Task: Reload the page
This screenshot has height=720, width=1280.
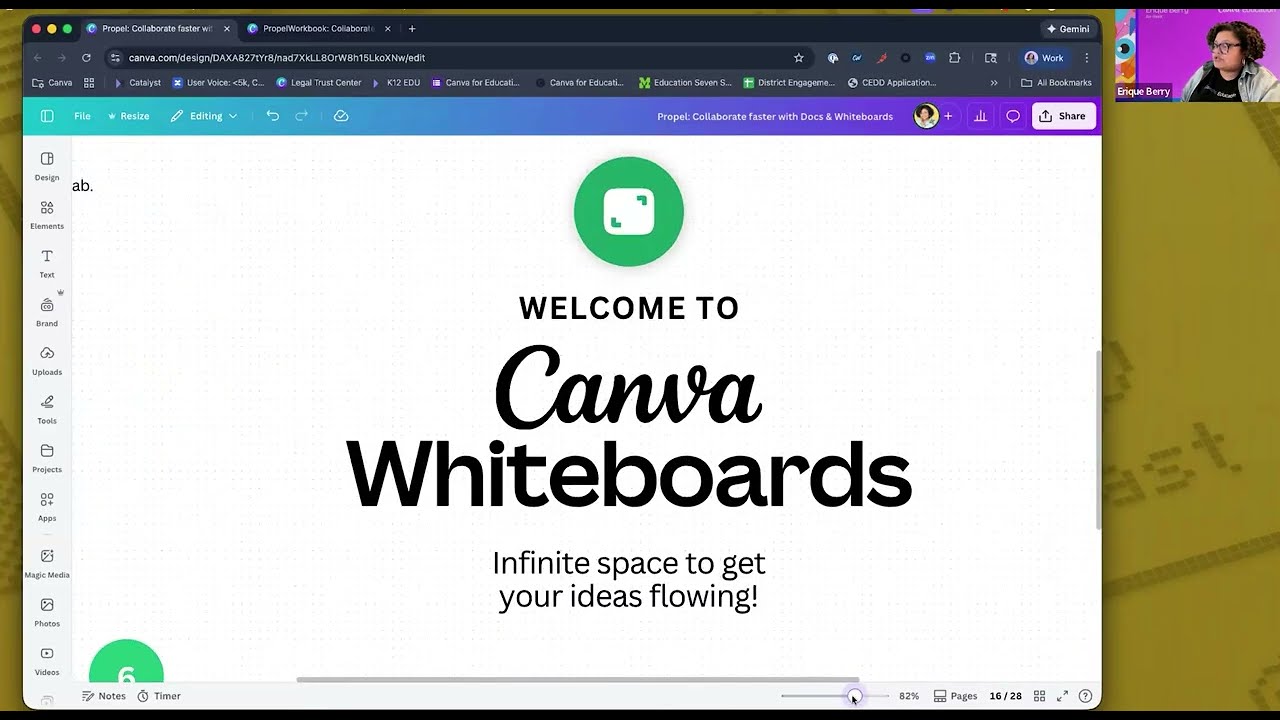Action: click(x=86, y=58)
